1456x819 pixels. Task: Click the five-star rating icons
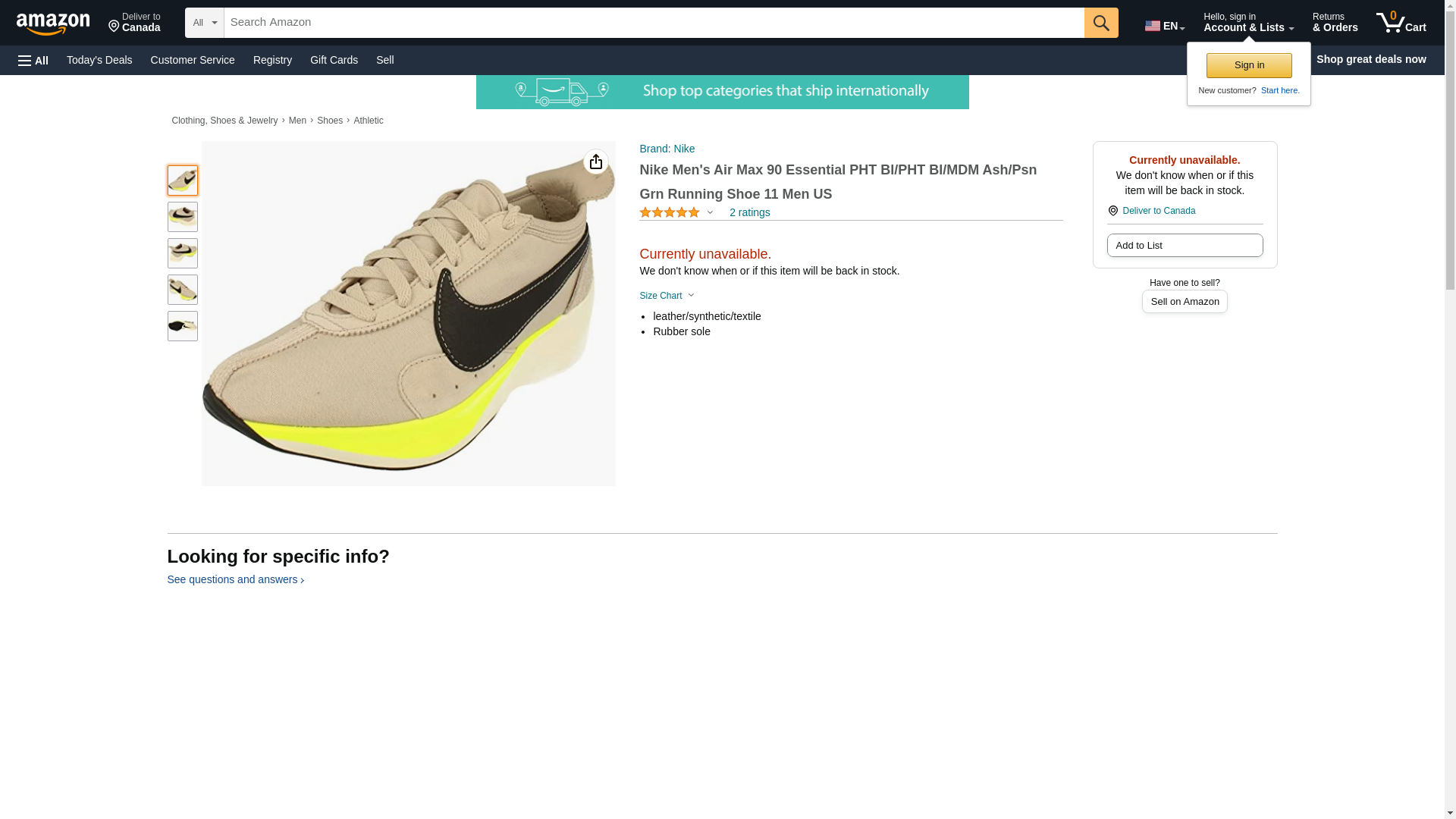pyautogui.click(x=669, y=213)
